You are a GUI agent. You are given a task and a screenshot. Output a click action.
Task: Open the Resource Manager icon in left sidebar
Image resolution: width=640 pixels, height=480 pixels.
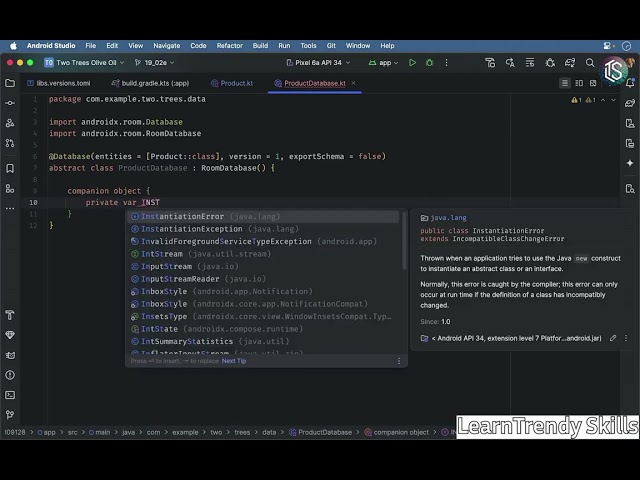10,123
